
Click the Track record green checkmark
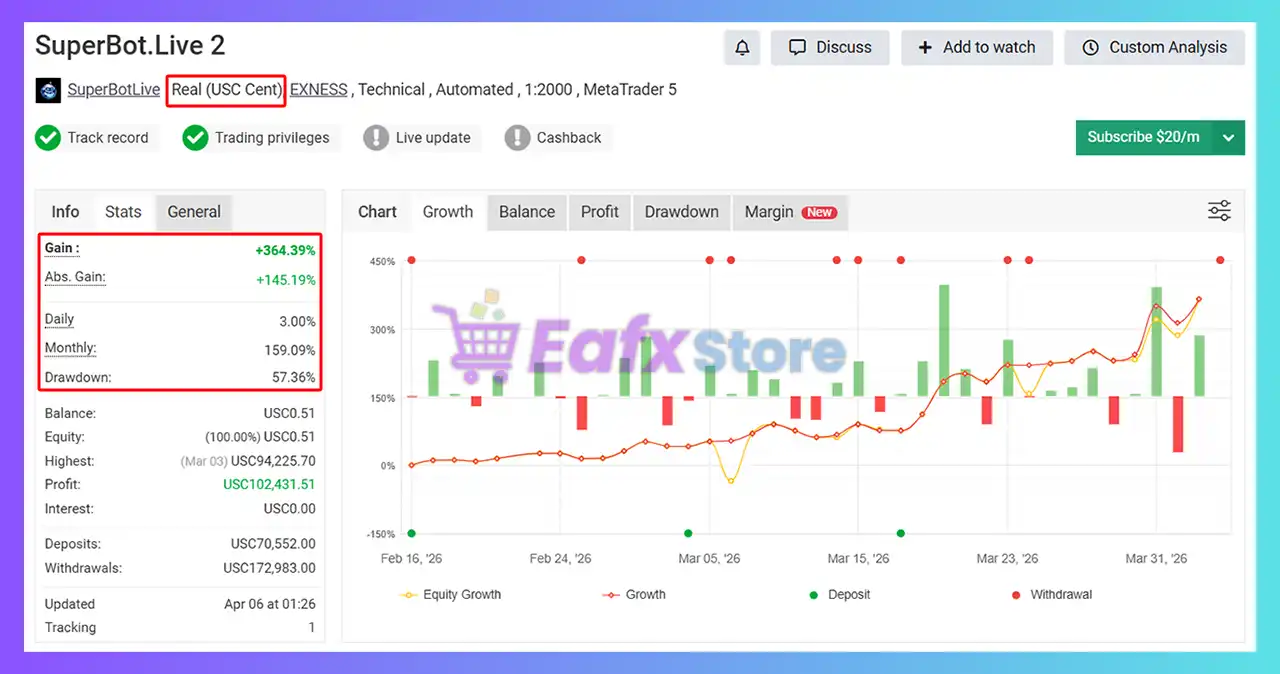(x=48, y=138)
